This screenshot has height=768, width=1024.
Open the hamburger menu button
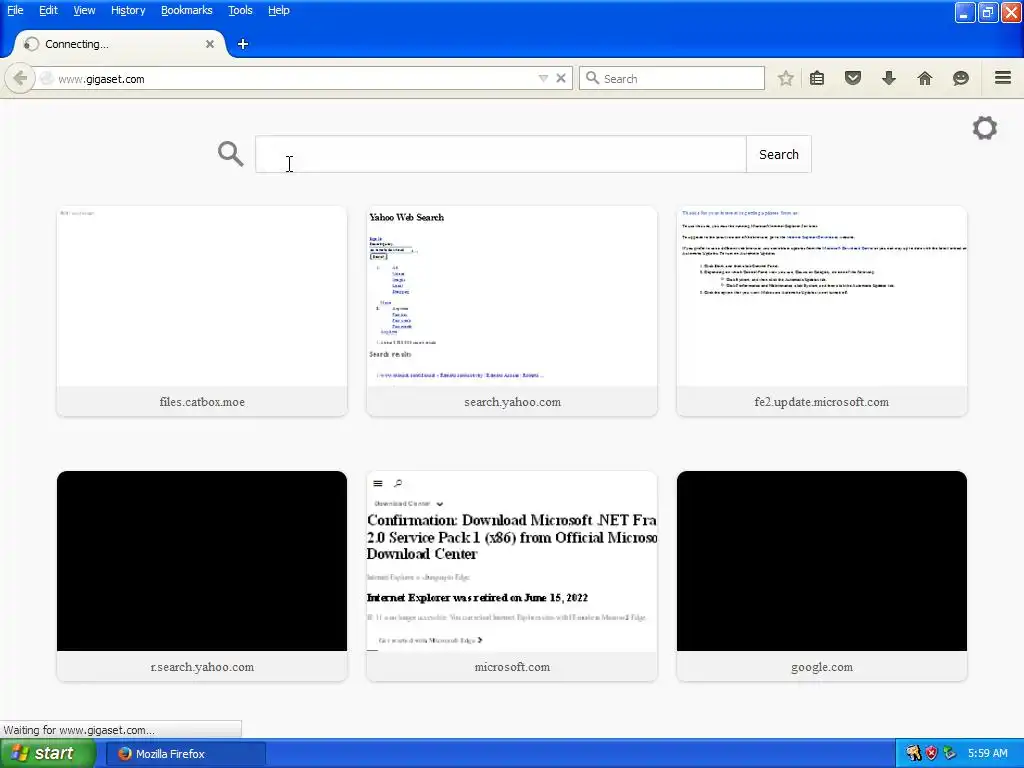pos(1003,78)
